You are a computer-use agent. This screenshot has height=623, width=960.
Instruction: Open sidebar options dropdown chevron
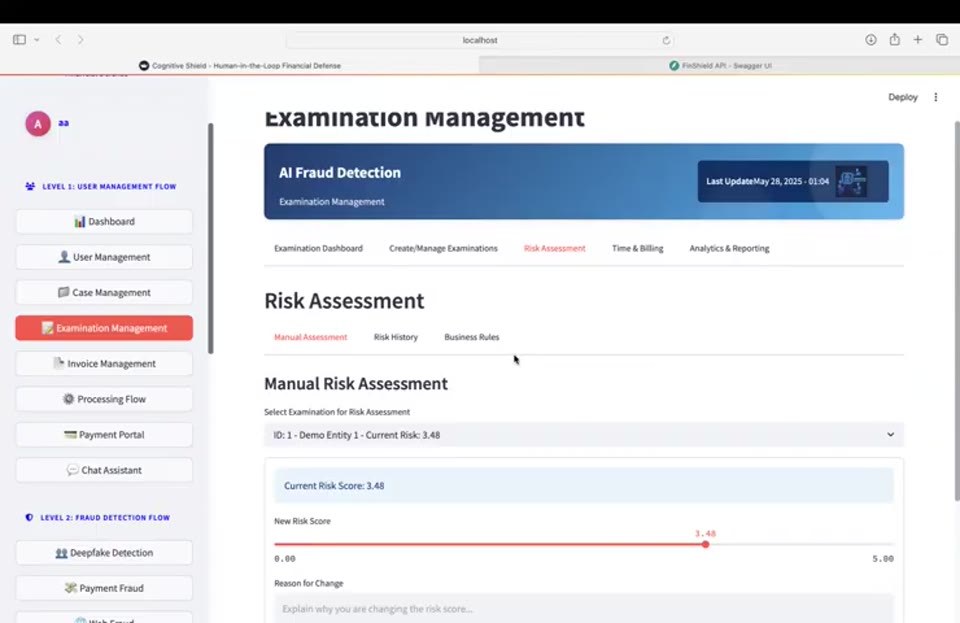click(x=37, y=40)
